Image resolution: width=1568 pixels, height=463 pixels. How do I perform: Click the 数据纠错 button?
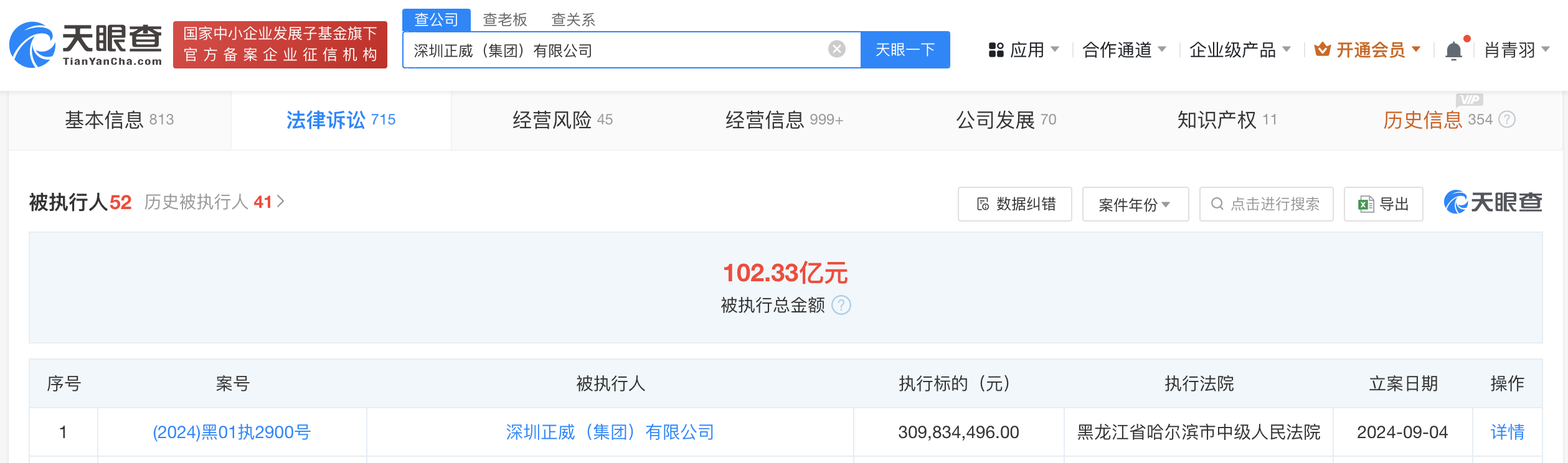[x=1015, y=204]
